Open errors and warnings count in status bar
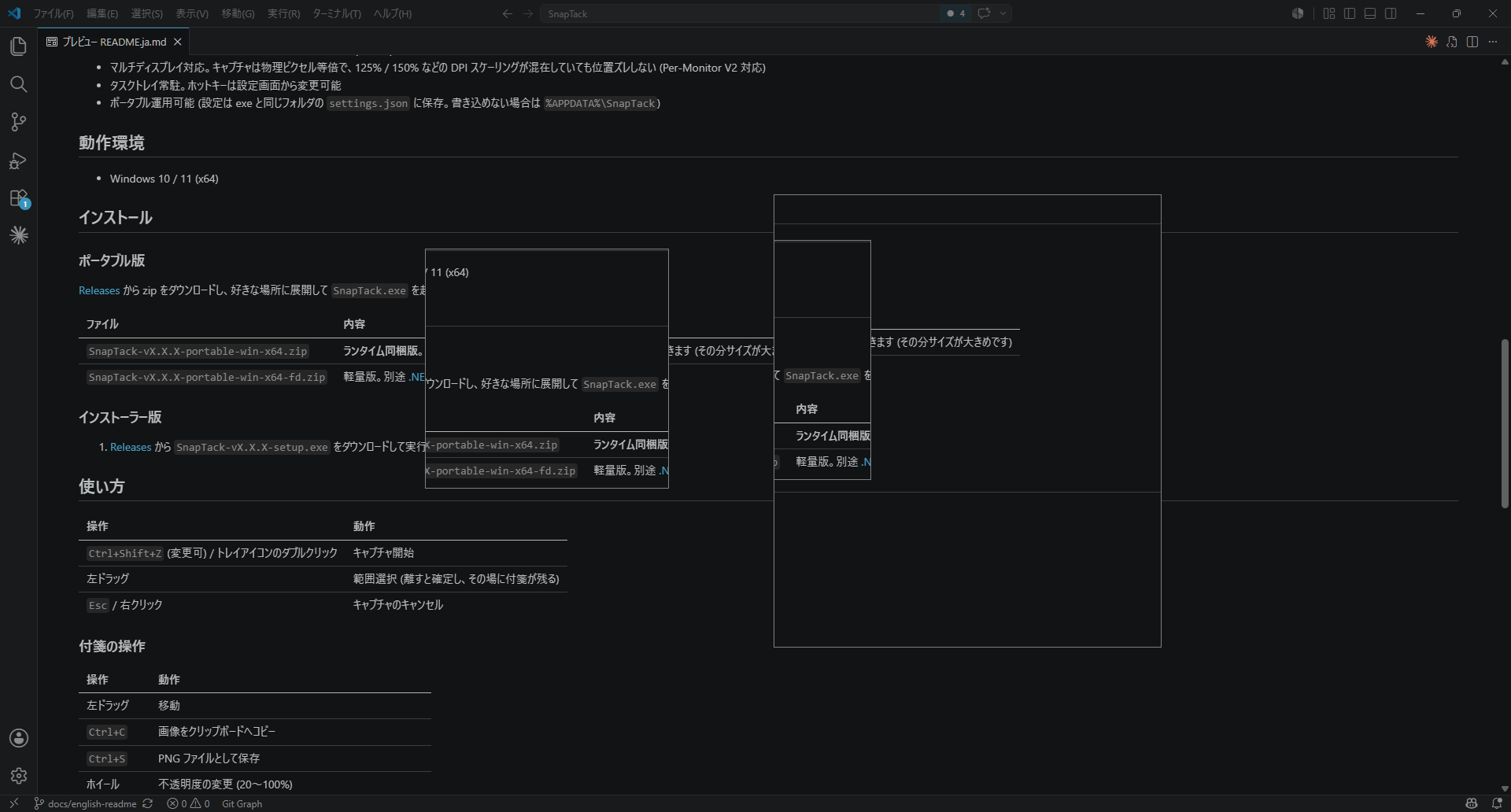 (x=188, y=803)
